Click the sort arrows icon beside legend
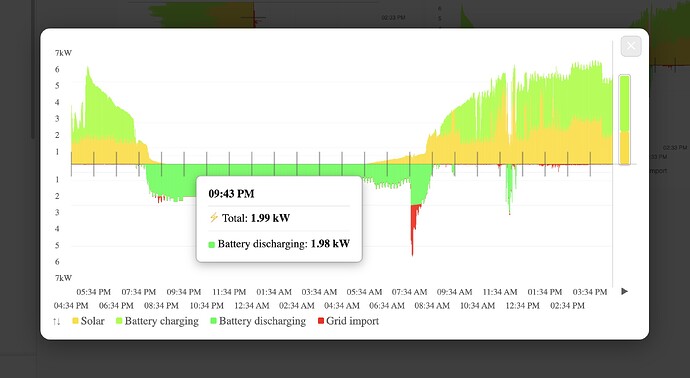This screenshot has width=690, height=378. pyautogui.click(x=56, y=321)
